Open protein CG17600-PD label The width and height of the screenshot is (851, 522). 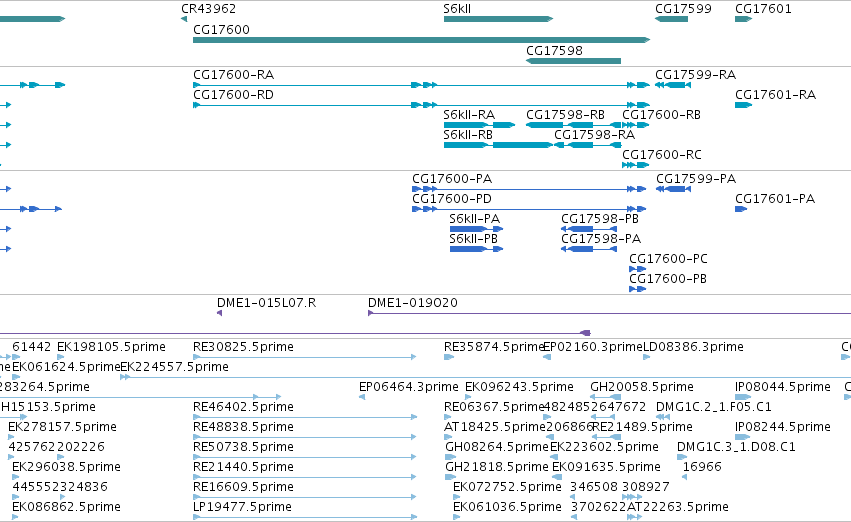click(x=452, y=199)
